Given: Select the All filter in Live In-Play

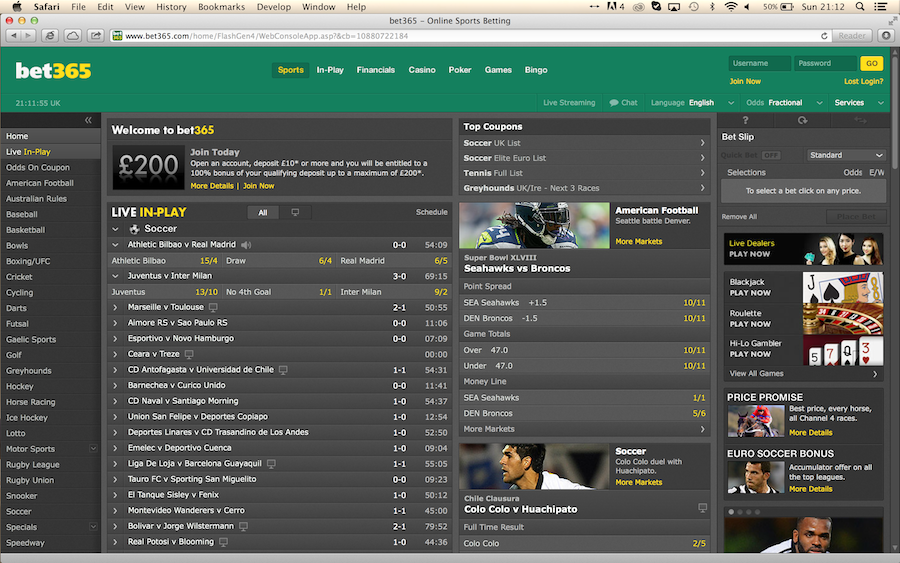Looking at the screenshot, I should 263,212.
